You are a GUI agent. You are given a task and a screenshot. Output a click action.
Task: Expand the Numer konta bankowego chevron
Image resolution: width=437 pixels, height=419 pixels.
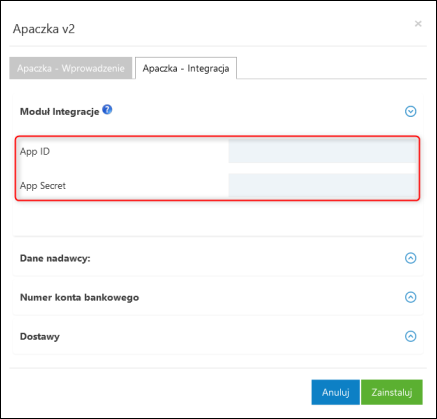[410, 297]
